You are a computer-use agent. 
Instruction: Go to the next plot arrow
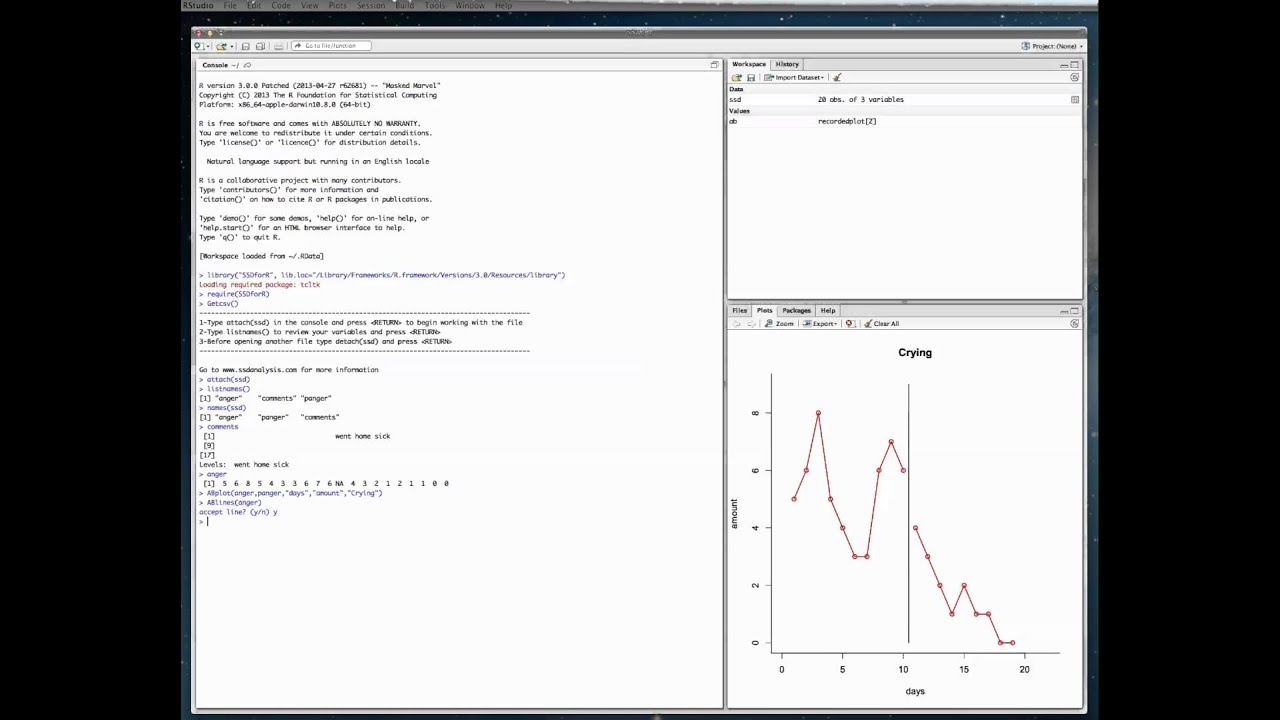[x=751, y=324]
